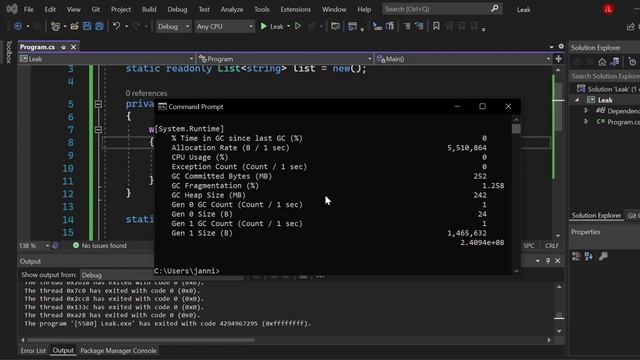Viewport: 640px width, 360px height.
Task: Select the Output tab at bottom
Action: 63,351
